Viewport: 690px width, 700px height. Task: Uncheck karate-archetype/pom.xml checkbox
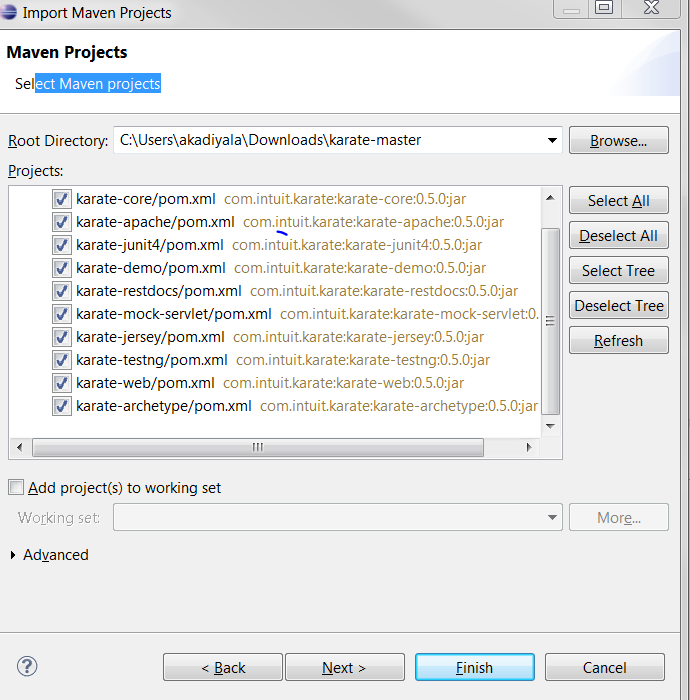coord(62,406)
